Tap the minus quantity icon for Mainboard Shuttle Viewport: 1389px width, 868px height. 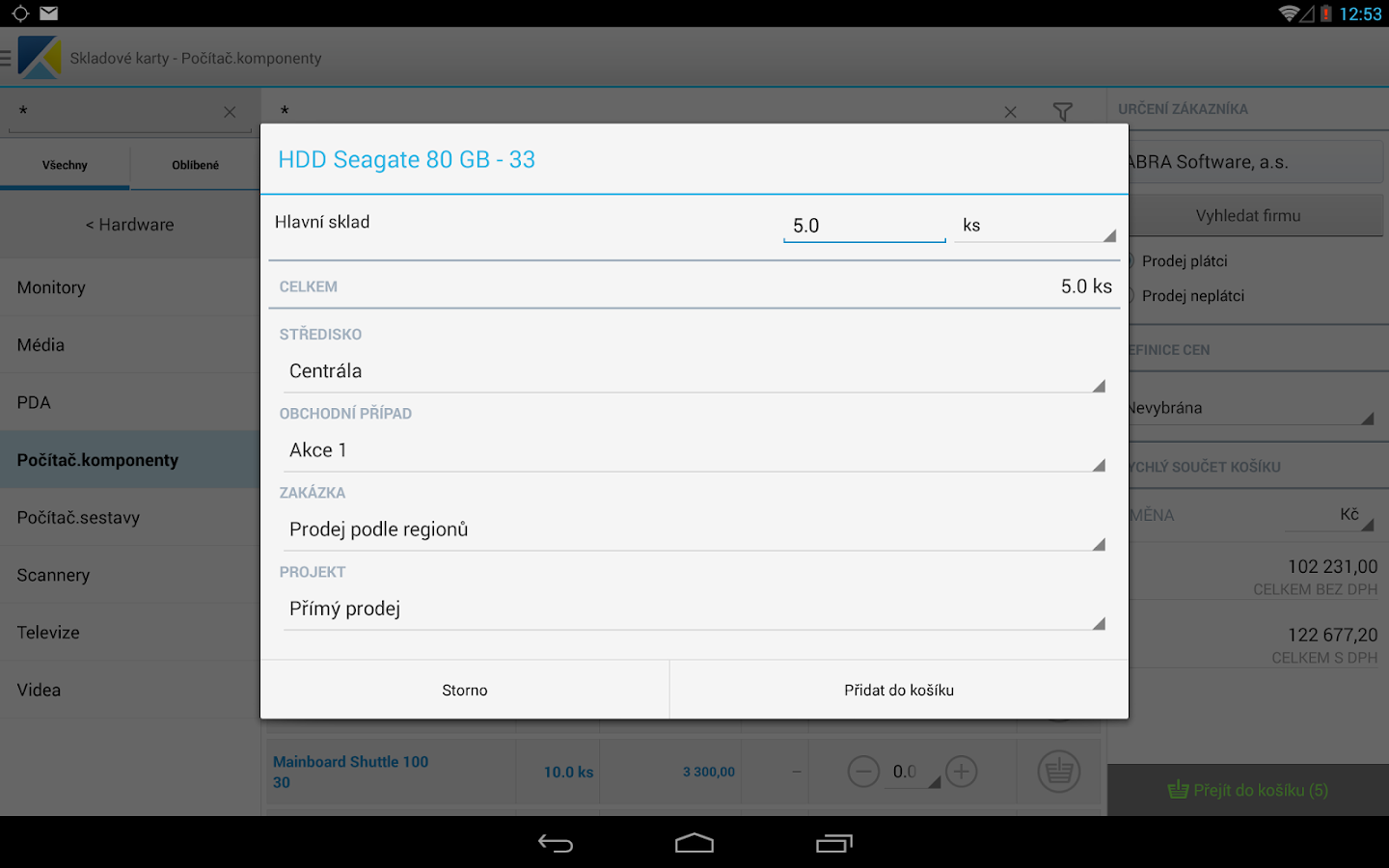863,772
